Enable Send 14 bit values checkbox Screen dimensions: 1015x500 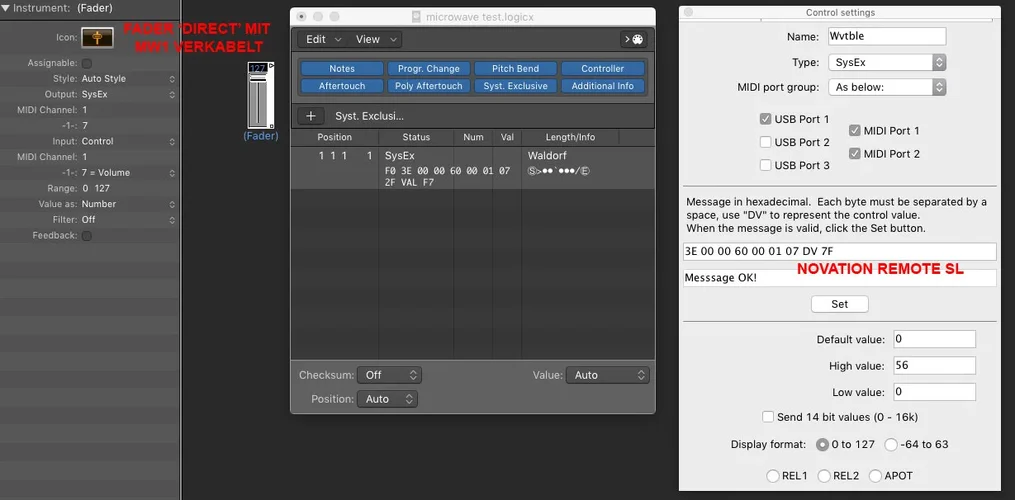[x=768, y=417]
